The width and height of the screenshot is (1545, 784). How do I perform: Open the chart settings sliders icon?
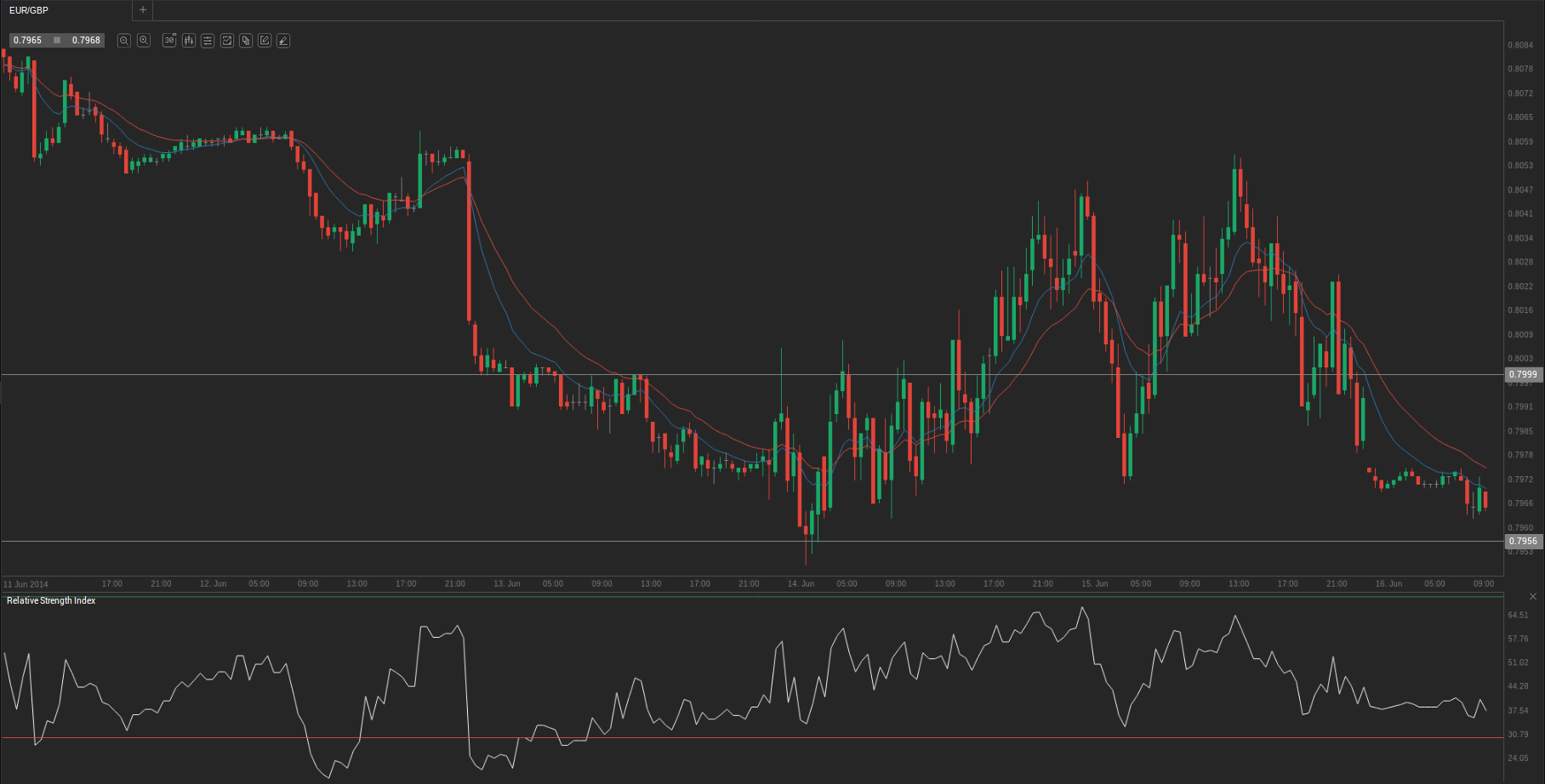(x=208, y=41)
